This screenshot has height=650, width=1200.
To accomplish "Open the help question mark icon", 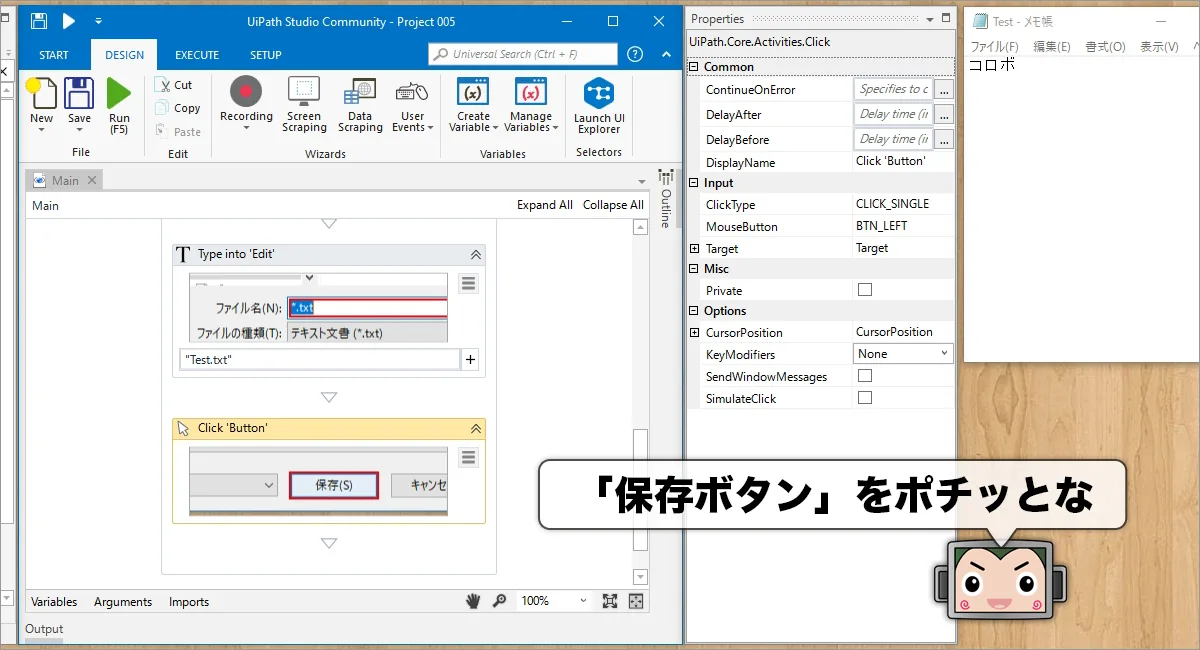I will [635, 54].
